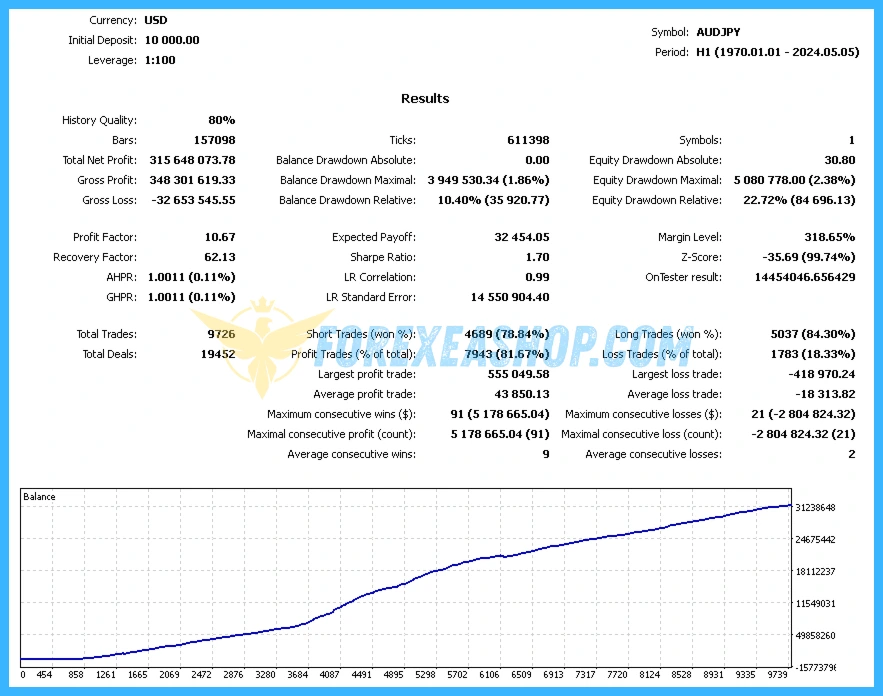Select the Equity Drawdown Maximal value

click(x=794, y=180)
